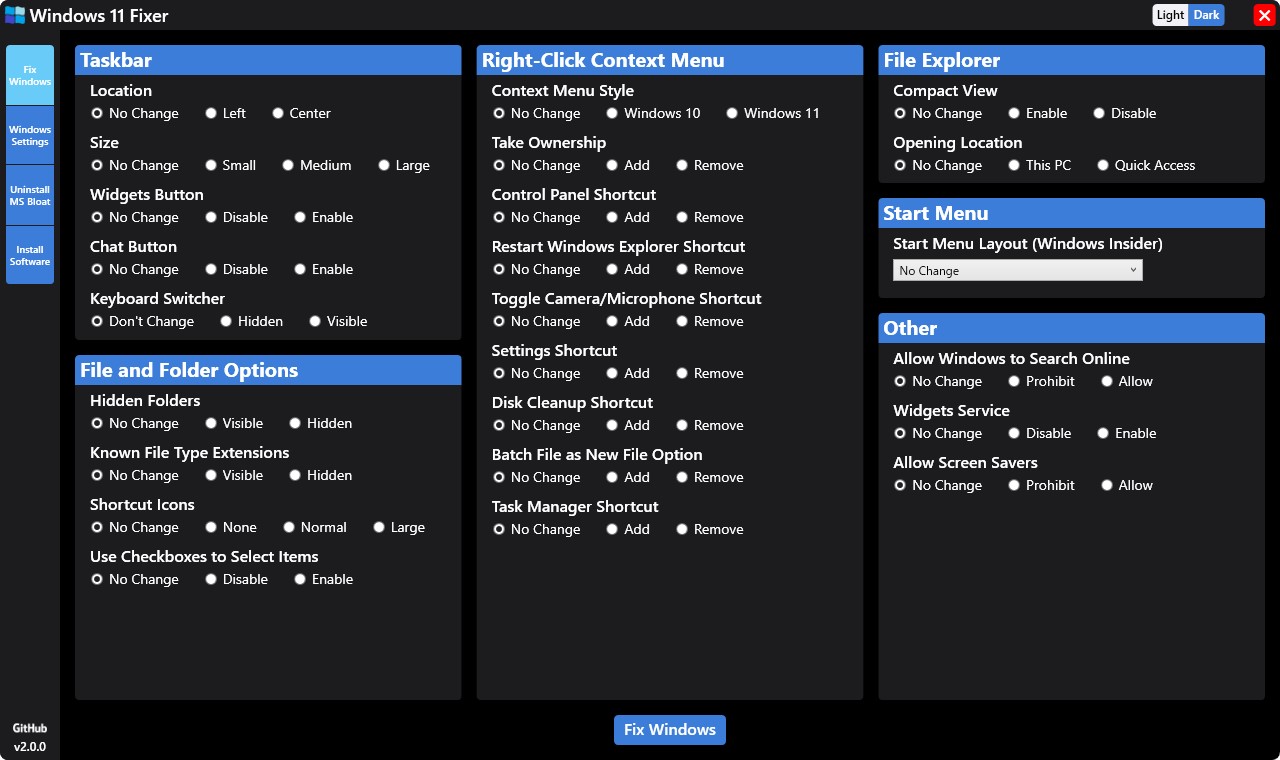Add the Settings Shortcut
Image resolution: width=1280 pixels, height=760 pixels.
(628, 373)
